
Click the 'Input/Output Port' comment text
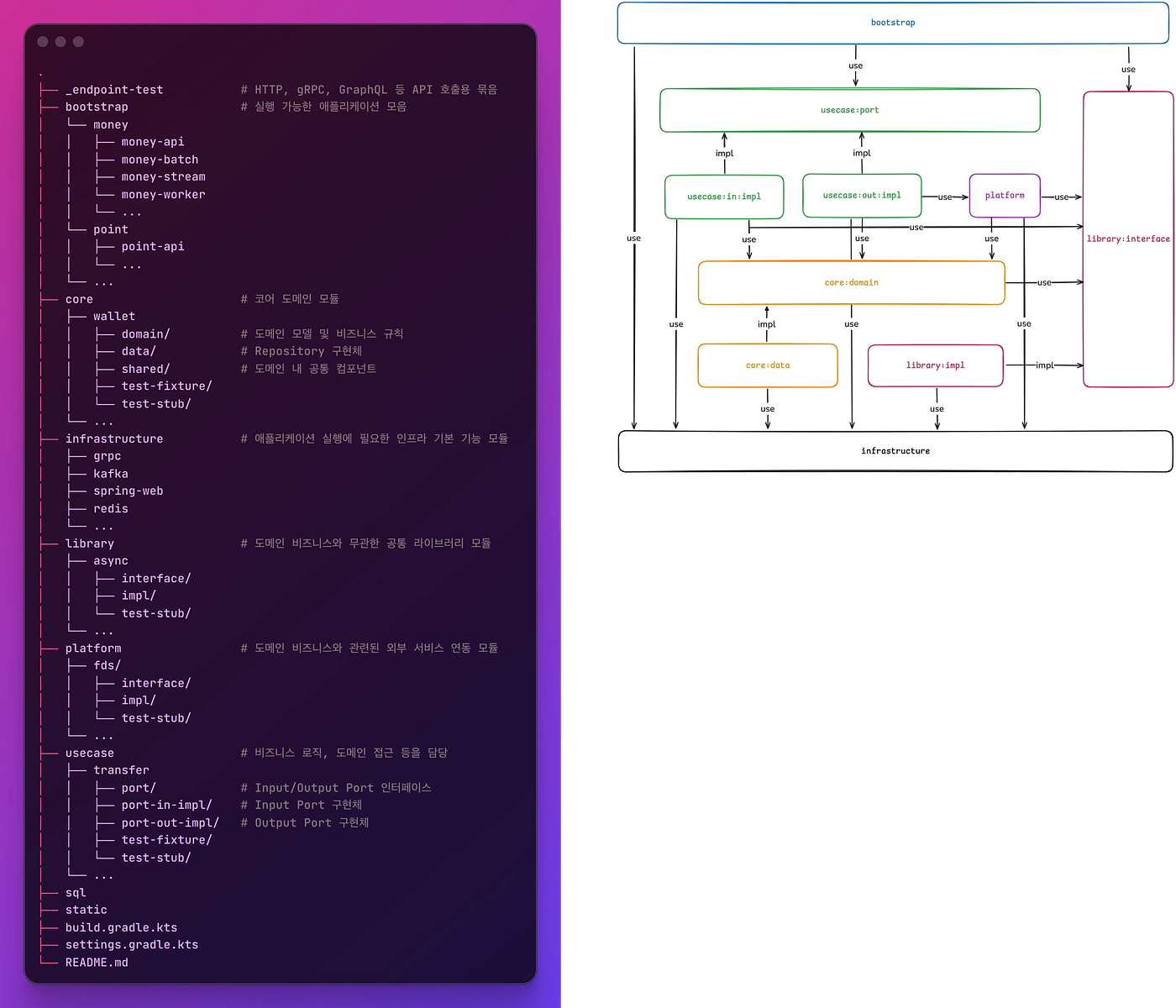click(x=336, y=788)
